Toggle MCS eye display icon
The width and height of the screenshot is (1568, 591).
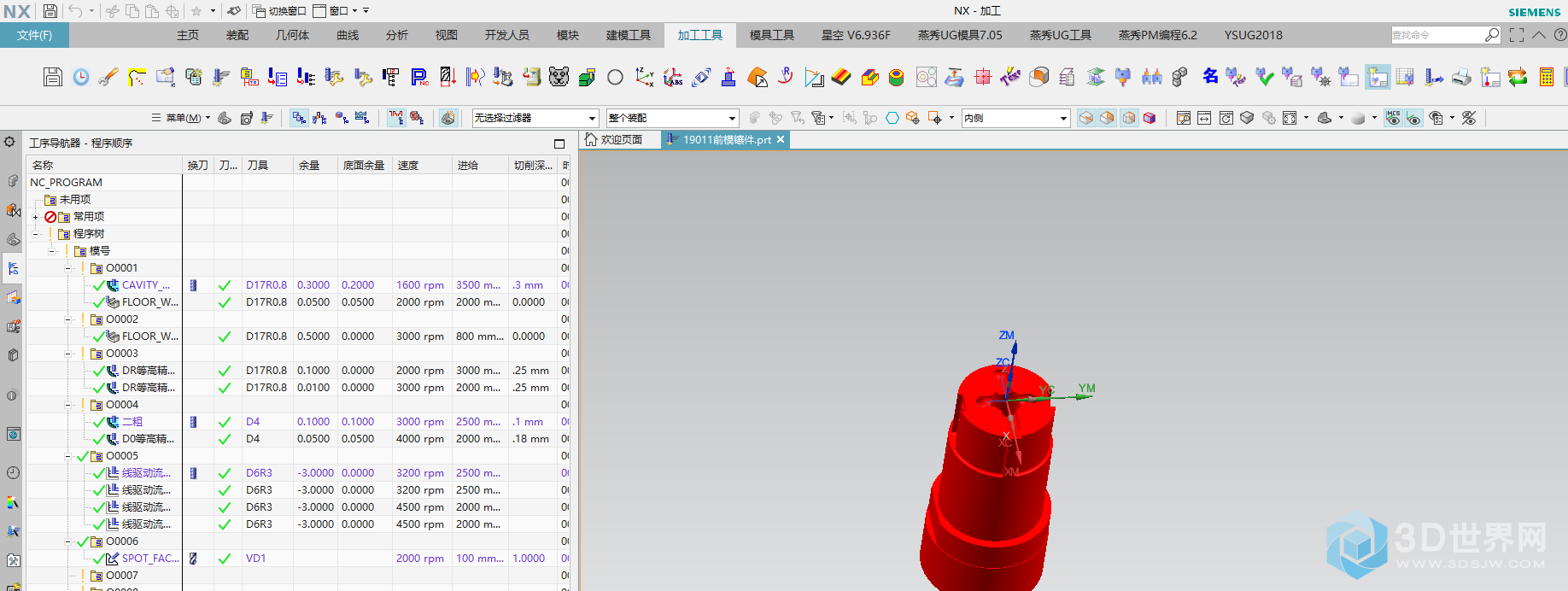coord(1393,118)
